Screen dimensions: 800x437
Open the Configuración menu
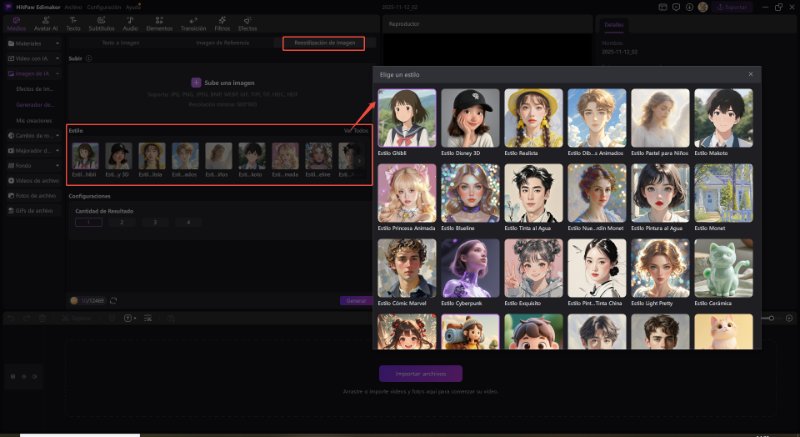104,7
